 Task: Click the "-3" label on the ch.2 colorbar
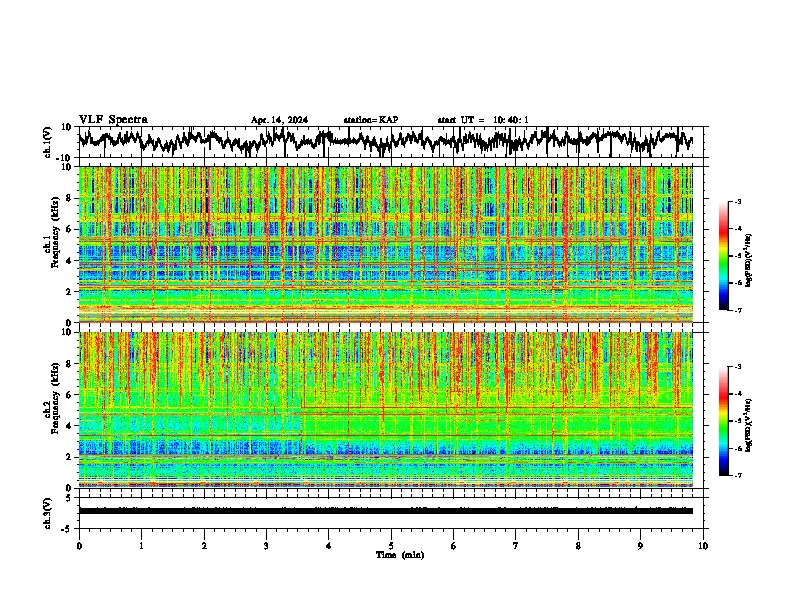(x=738, y=367)
